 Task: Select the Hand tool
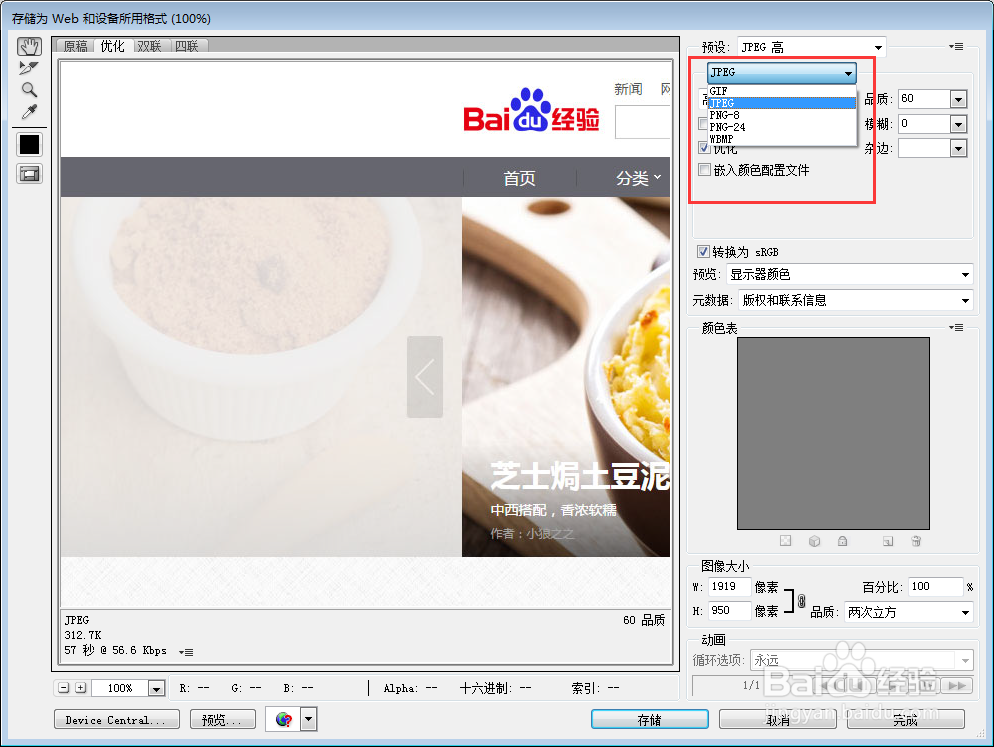tap(29, 46)
